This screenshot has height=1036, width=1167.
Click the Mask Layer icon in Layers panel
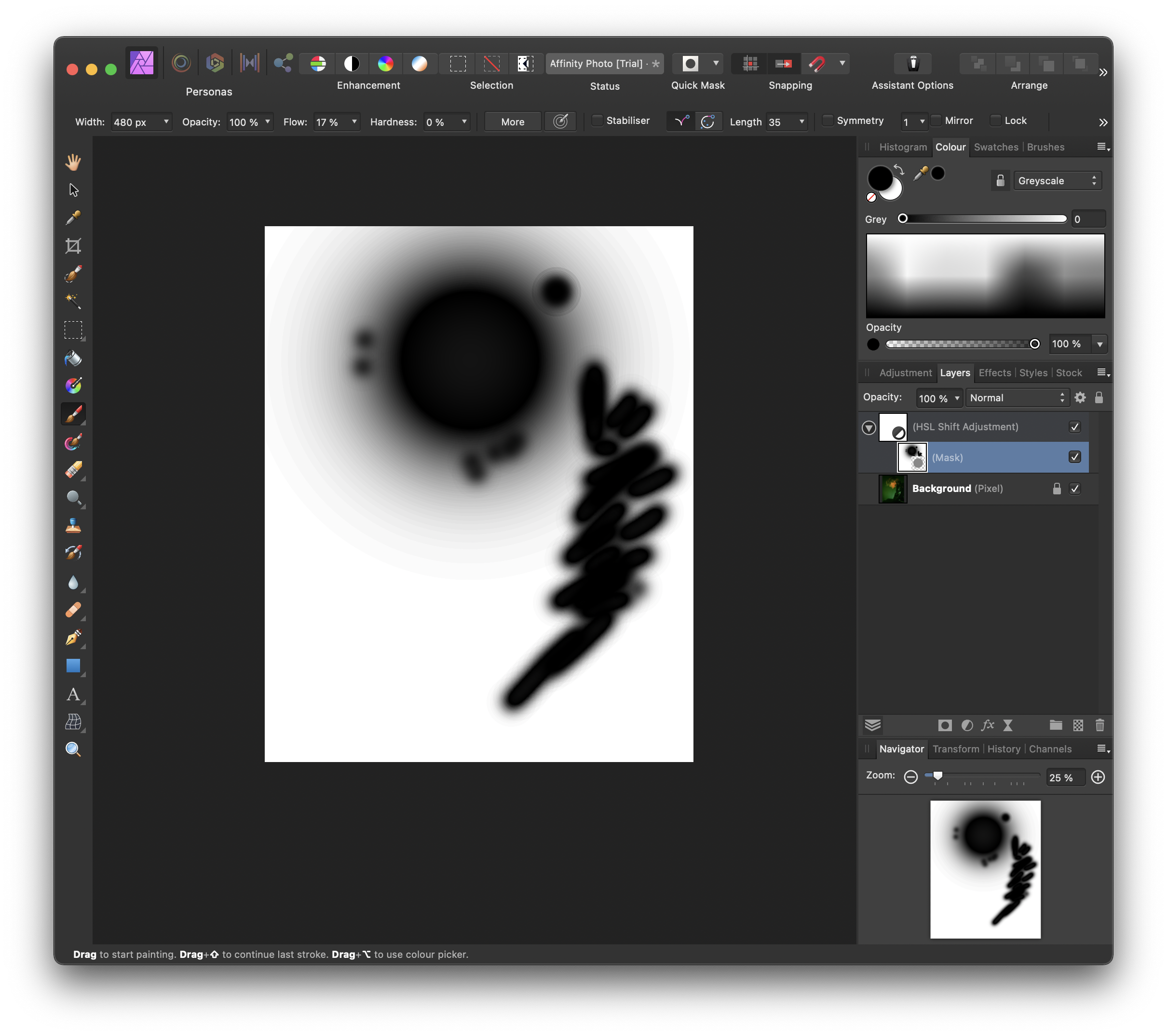point(945,725)
